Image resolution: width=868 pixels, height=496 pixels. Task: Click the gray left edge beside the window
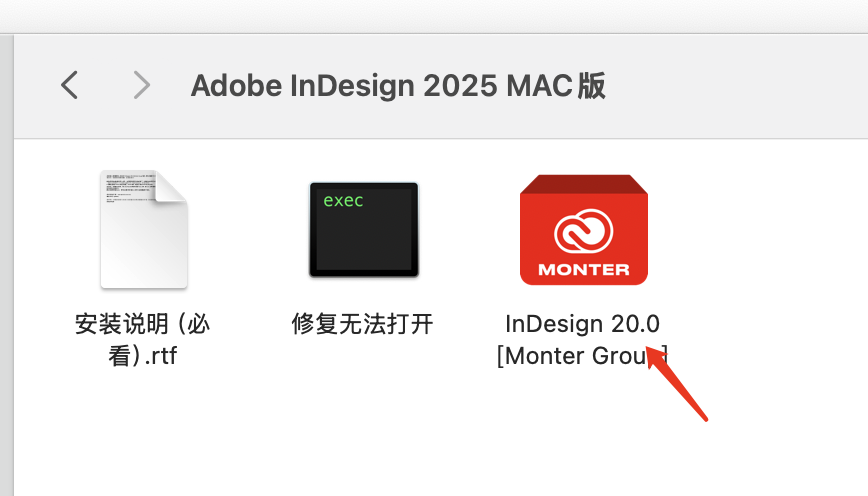[x=5, y=260]
